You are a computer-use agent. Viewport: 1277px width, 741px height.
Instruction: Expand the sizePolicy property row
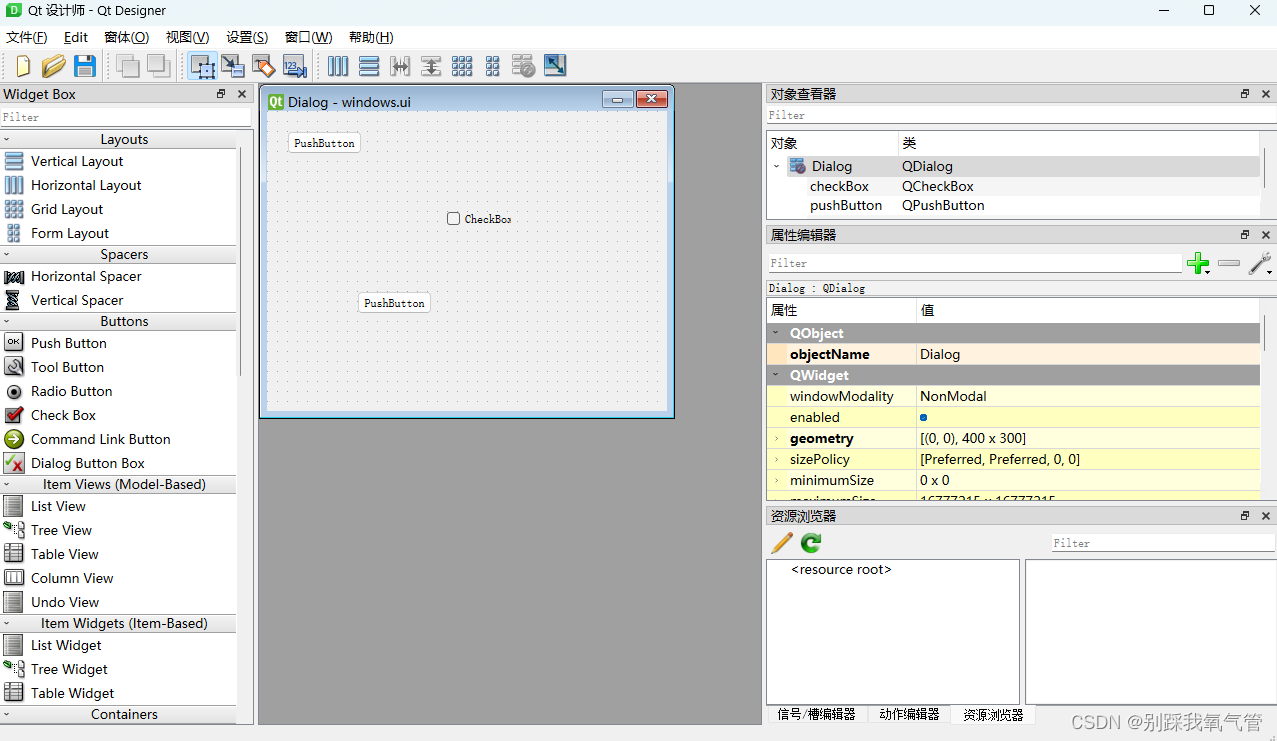click(x=776, y=459)
